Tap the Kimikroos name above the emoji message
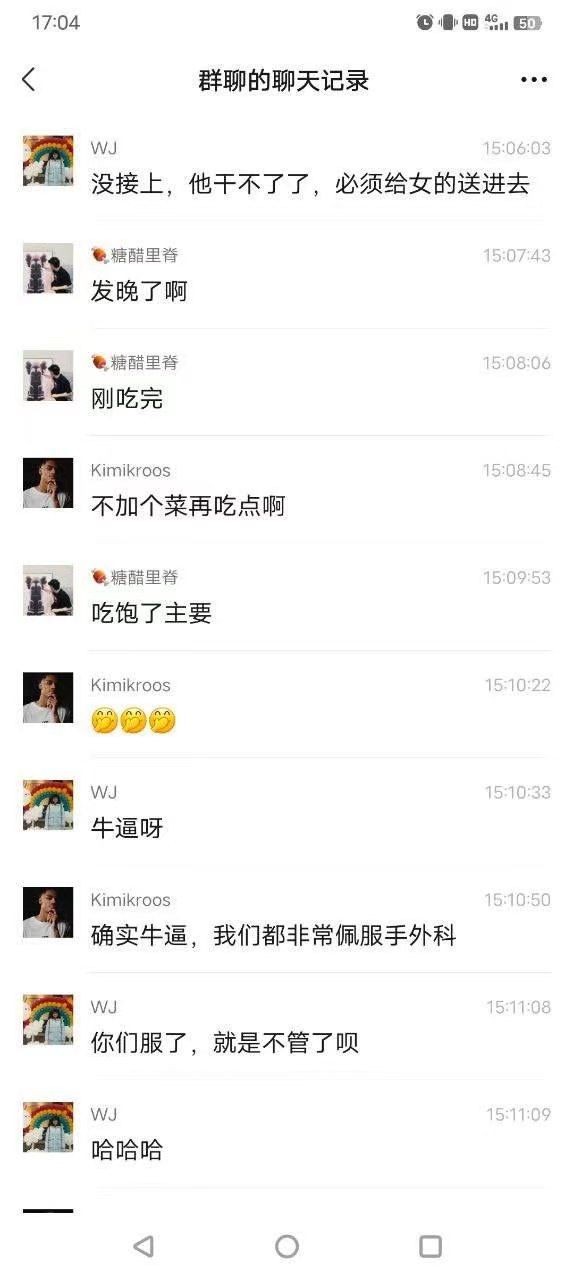The image size is (574, 1280). coord(131,685)
